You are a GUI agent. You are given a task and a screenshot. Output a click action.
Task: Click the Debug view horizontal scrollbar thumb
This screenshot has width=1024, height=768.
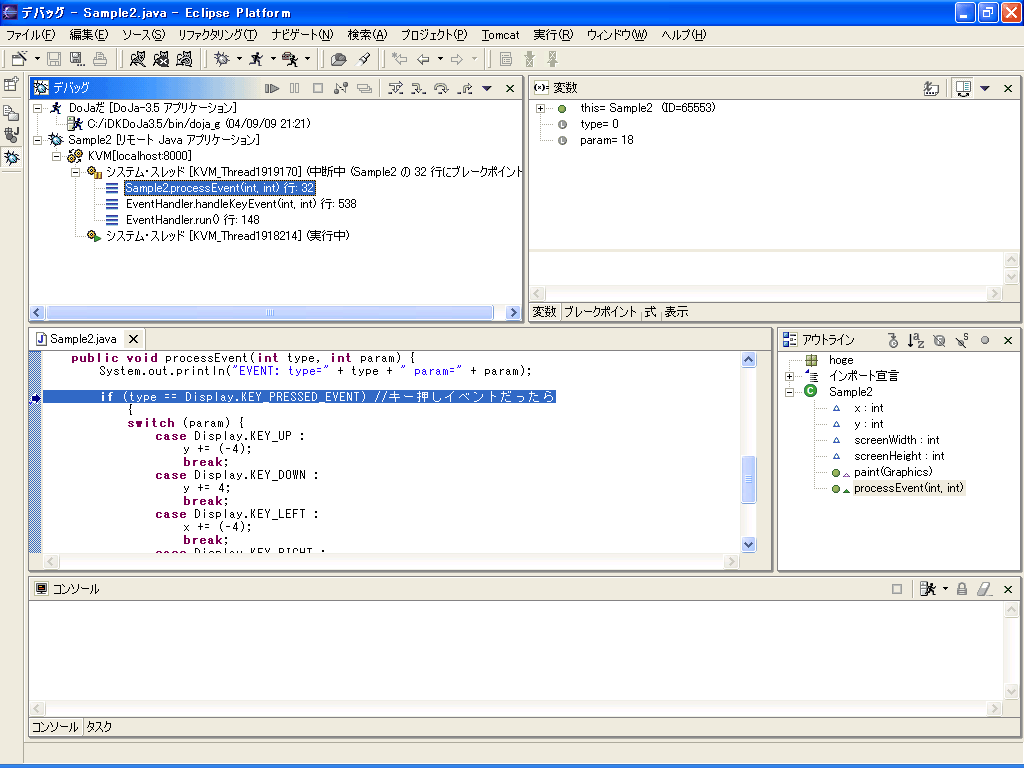(x=270, y=313)
